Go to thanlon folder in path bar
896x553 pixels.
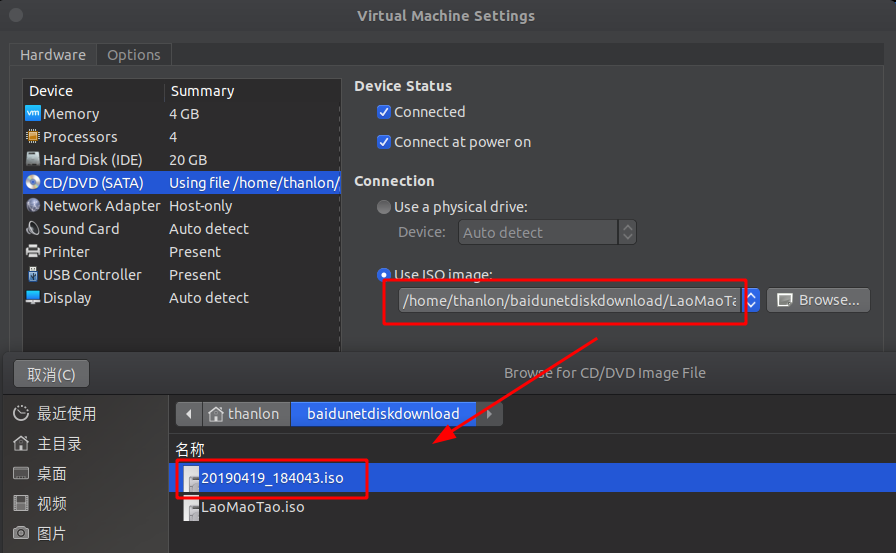click(247, 414)
